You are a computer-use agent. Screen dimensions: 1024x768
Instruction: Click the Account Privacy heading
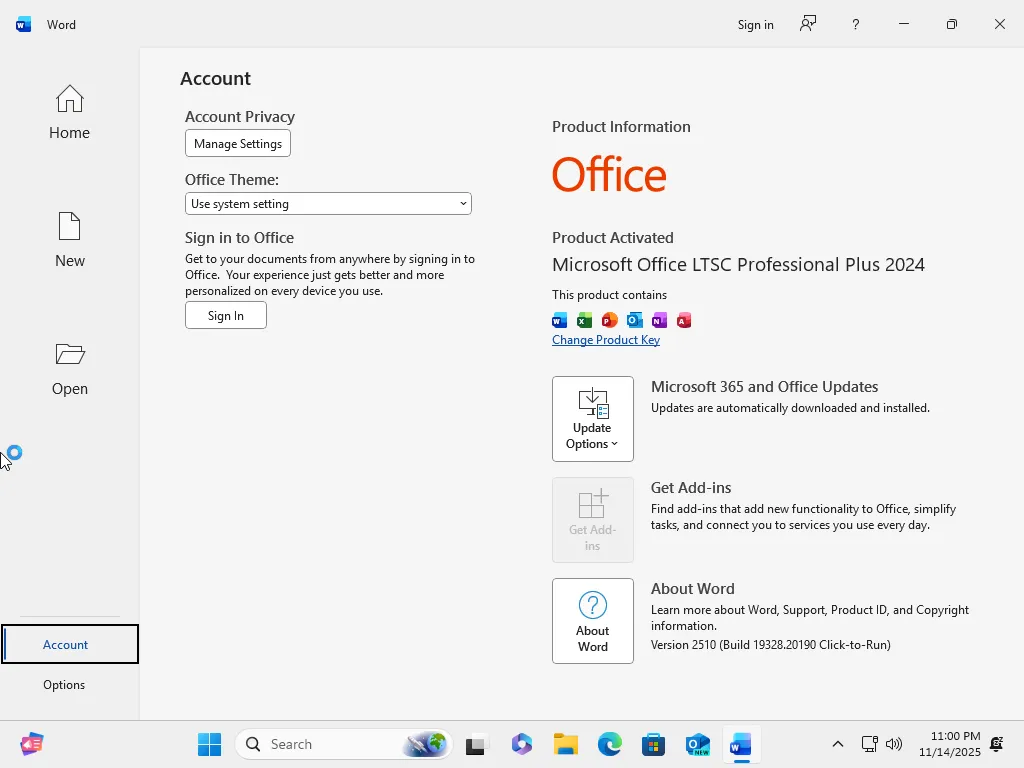(240, 117)
